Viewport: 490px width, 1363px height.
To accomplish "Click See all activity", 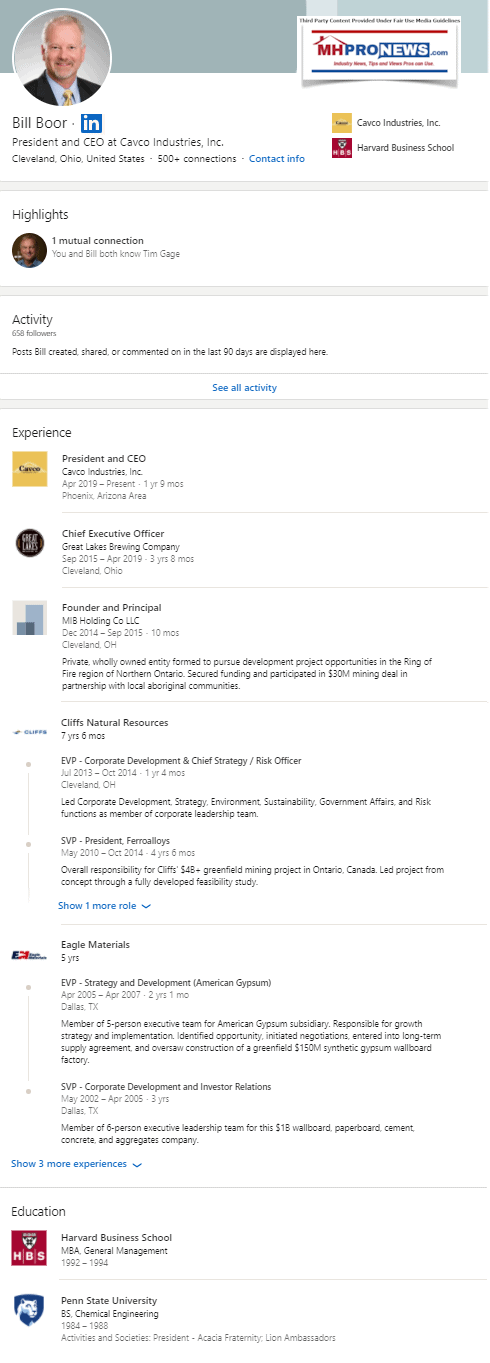I will (245, 388).
